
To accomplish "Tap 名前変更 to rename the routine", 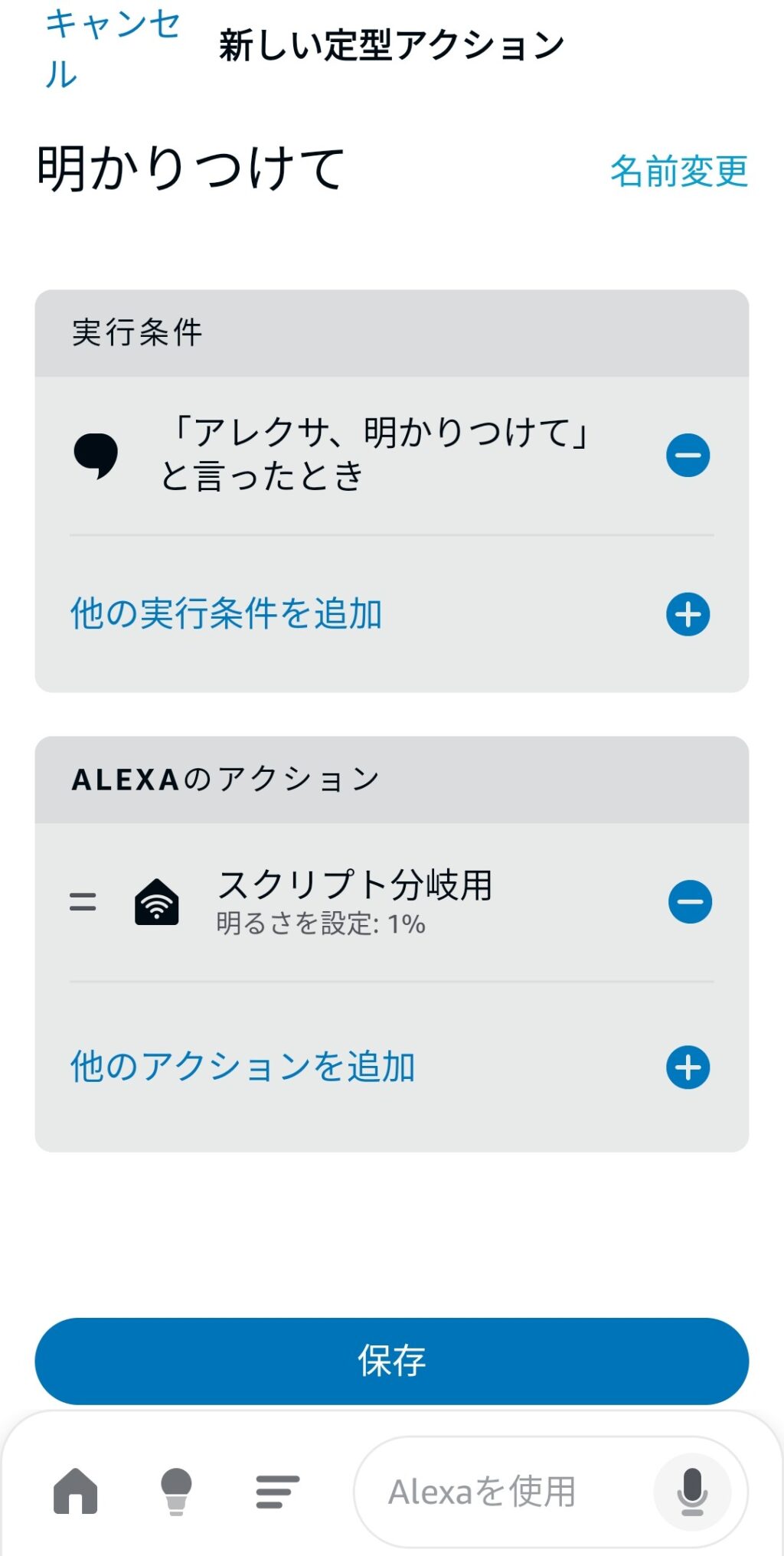I will tap(678, 170).
